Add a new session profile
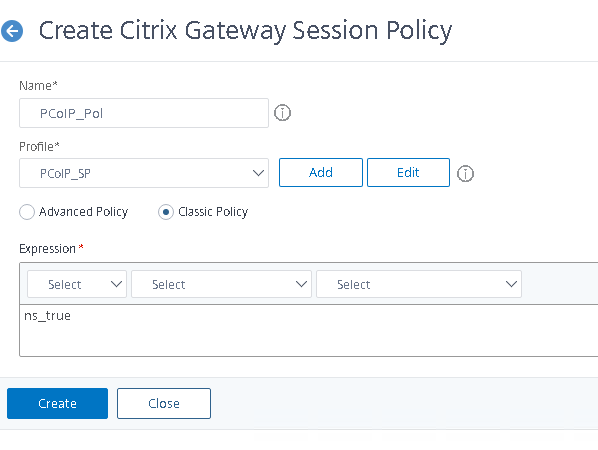Viewport: 598px width, 450px height. pyautogui.click(x=321, y=172)
